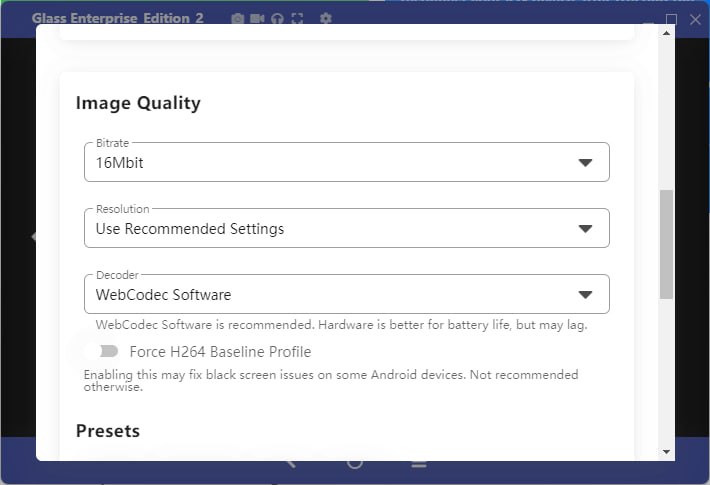Click the scrollbar down arrow
710x485 pixels.
pos(666,451)
